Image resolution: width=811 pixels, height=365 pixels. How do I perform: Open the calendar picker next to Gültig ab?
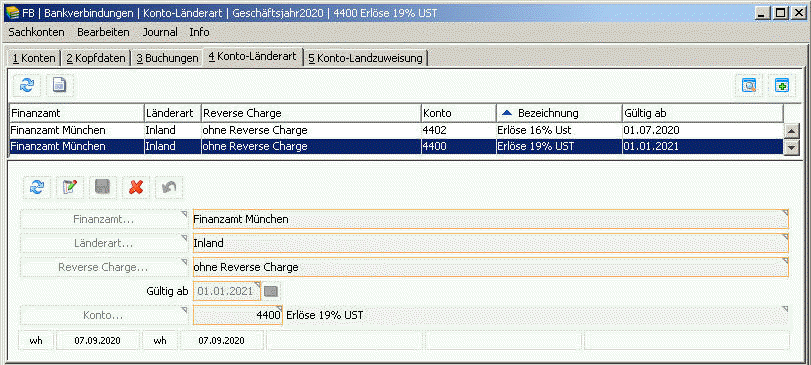pyautogui.click(x=271, y=291)
